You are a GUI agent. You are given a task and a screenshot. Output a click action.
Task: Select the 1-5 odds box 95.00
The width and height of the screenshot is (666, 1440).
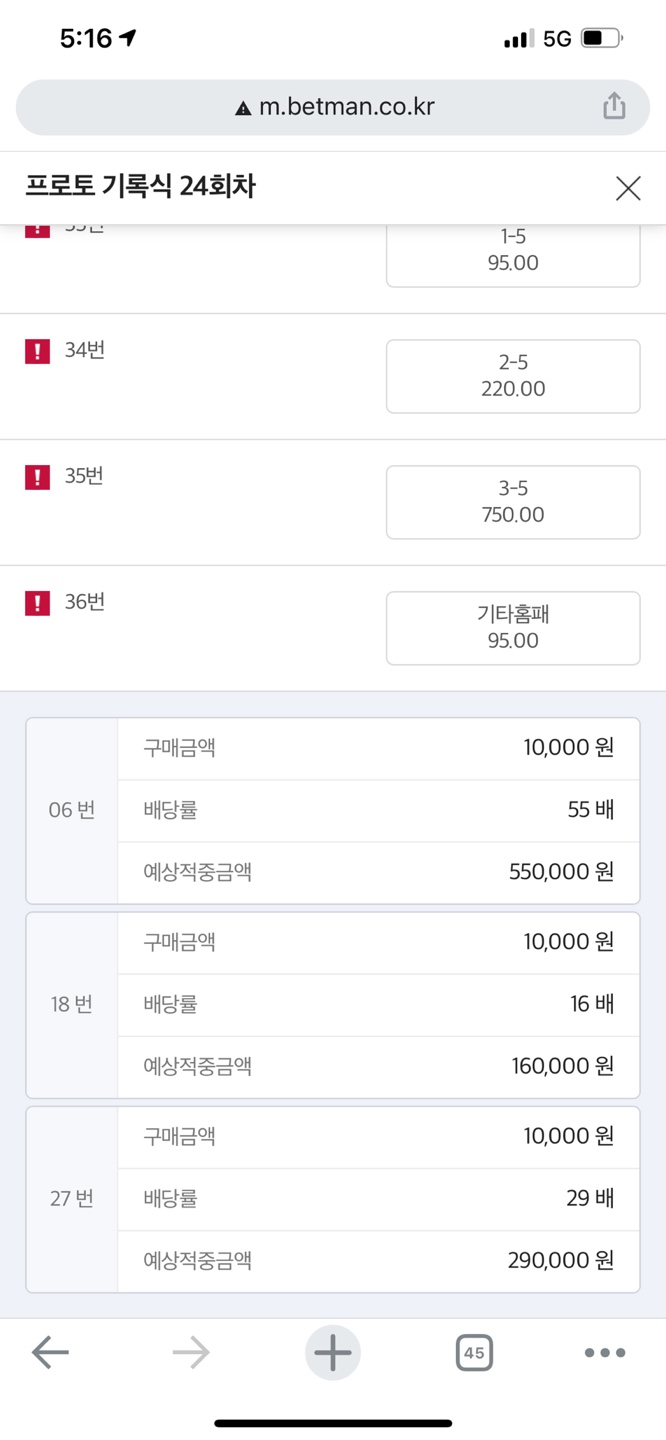tap(513, 255)
